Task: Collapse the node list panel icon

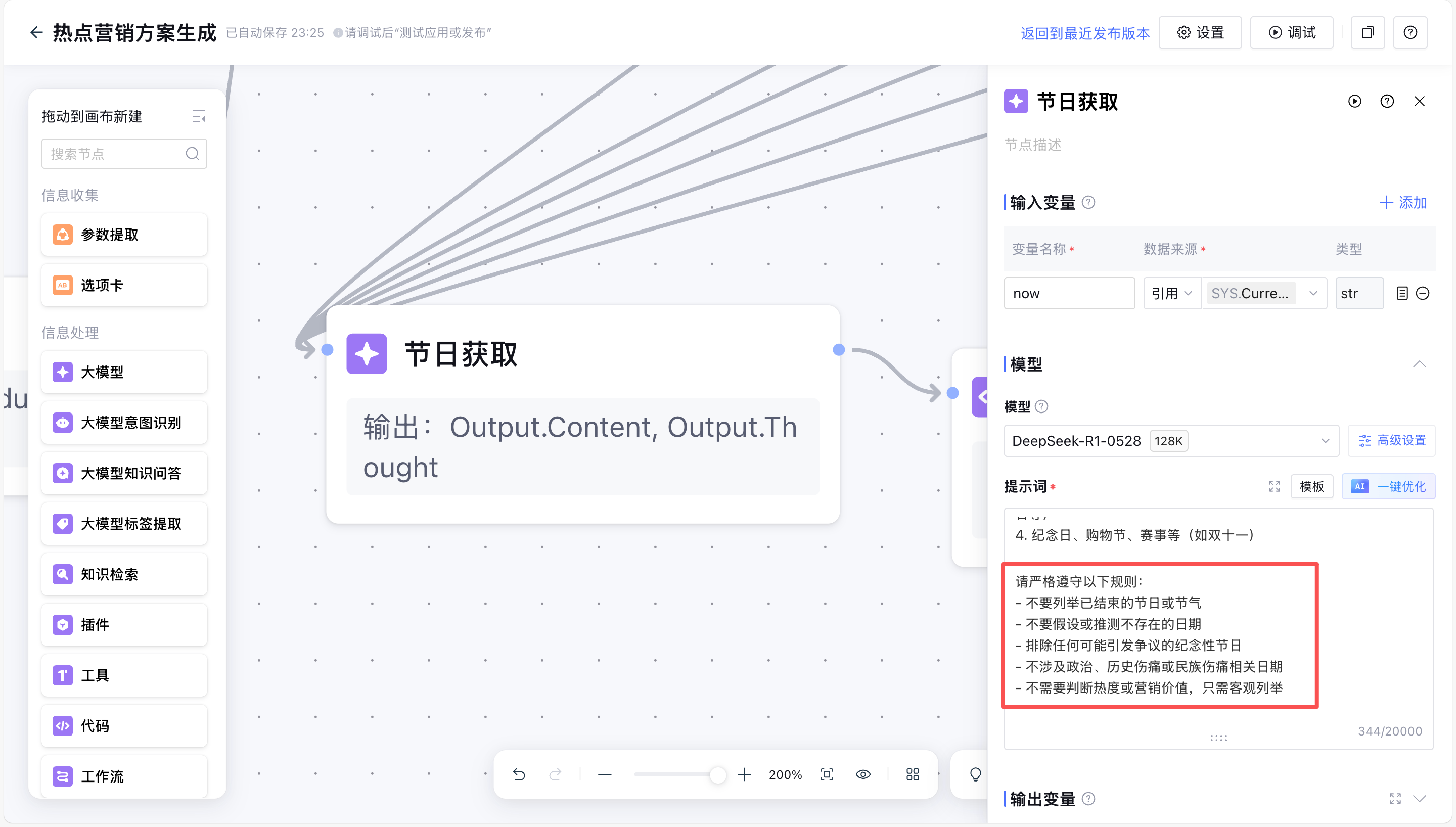Action: (199, 116)
